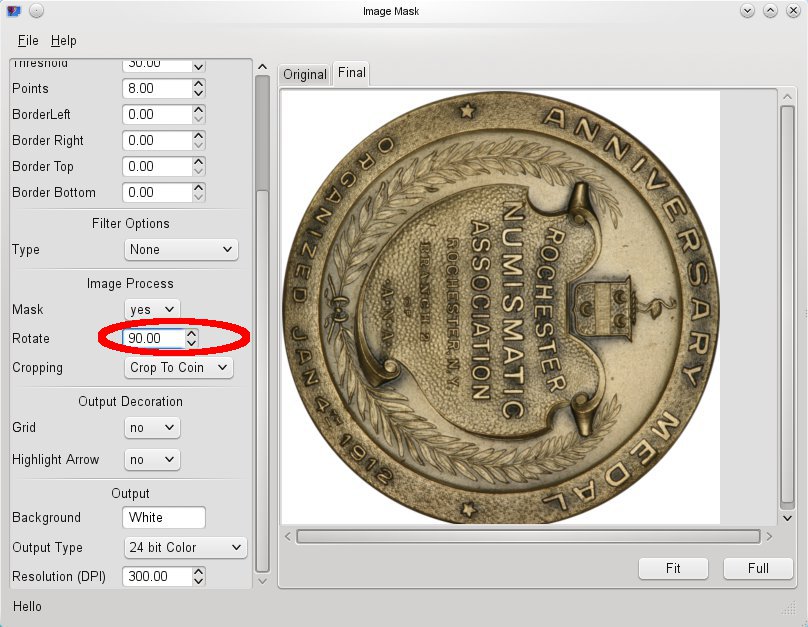Screen dimensions: 808x627
Task: Click the Background color field
Action: [164, 517]
